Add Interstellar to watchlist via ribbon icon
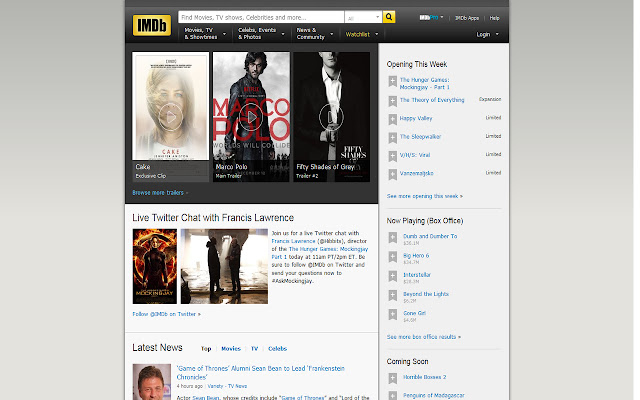 (x=393, y=276)
